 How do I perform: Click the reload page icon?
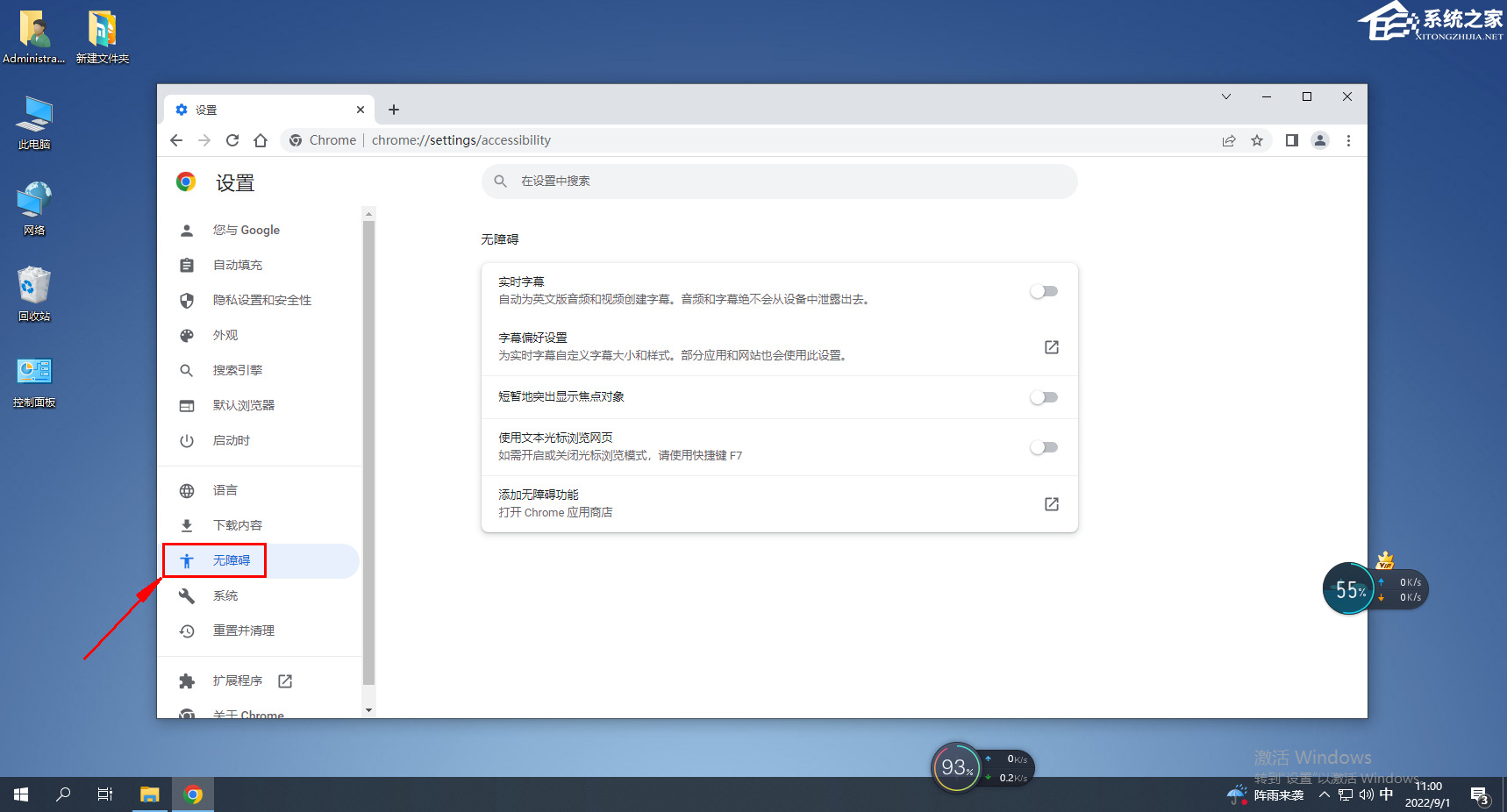pos(232,140)
